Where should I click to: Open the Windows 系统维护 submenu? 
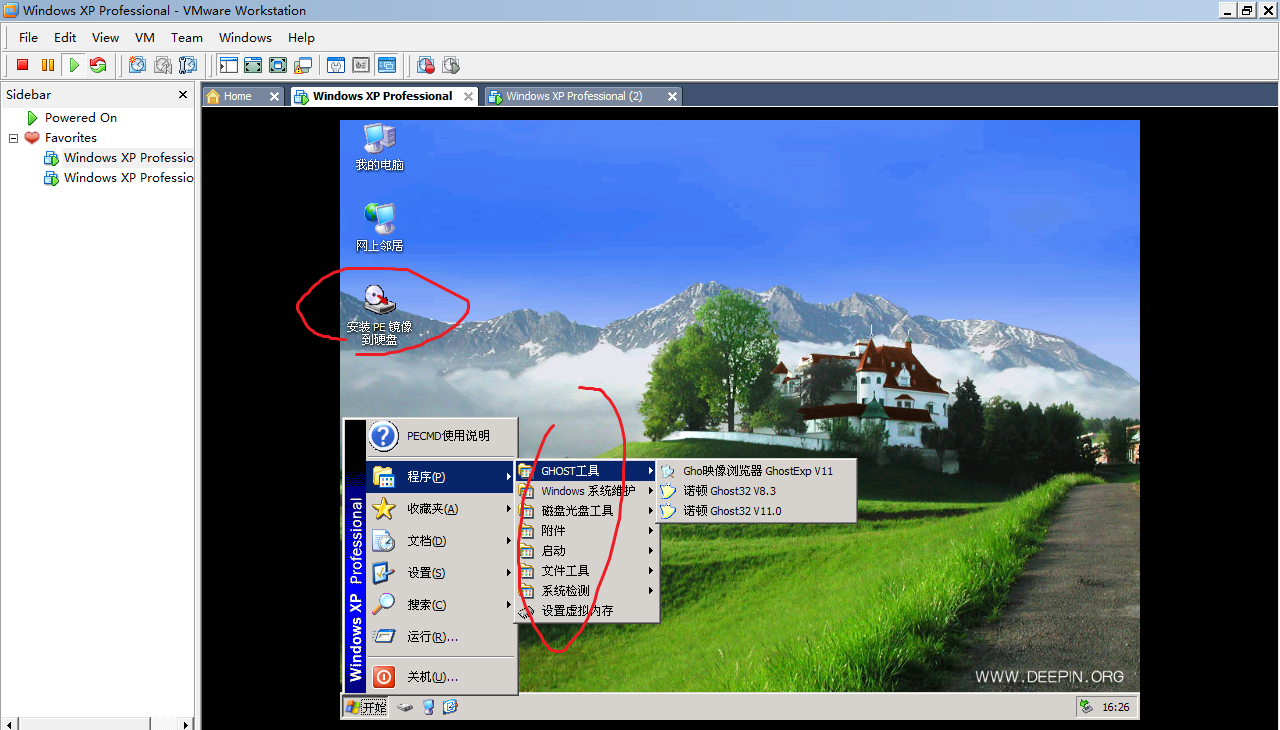tap(587, 491)
